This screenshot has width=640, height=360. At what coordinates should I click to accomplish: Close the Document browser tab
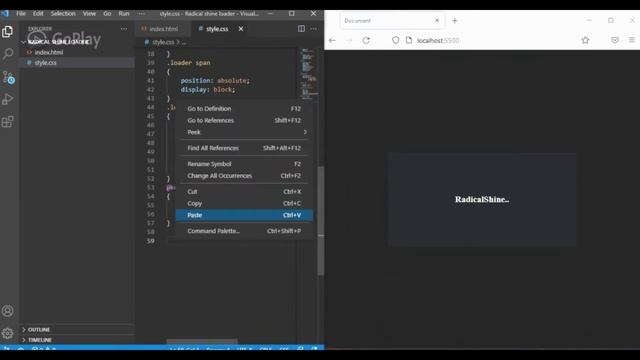pyautogui.click(x=437, y=20)
